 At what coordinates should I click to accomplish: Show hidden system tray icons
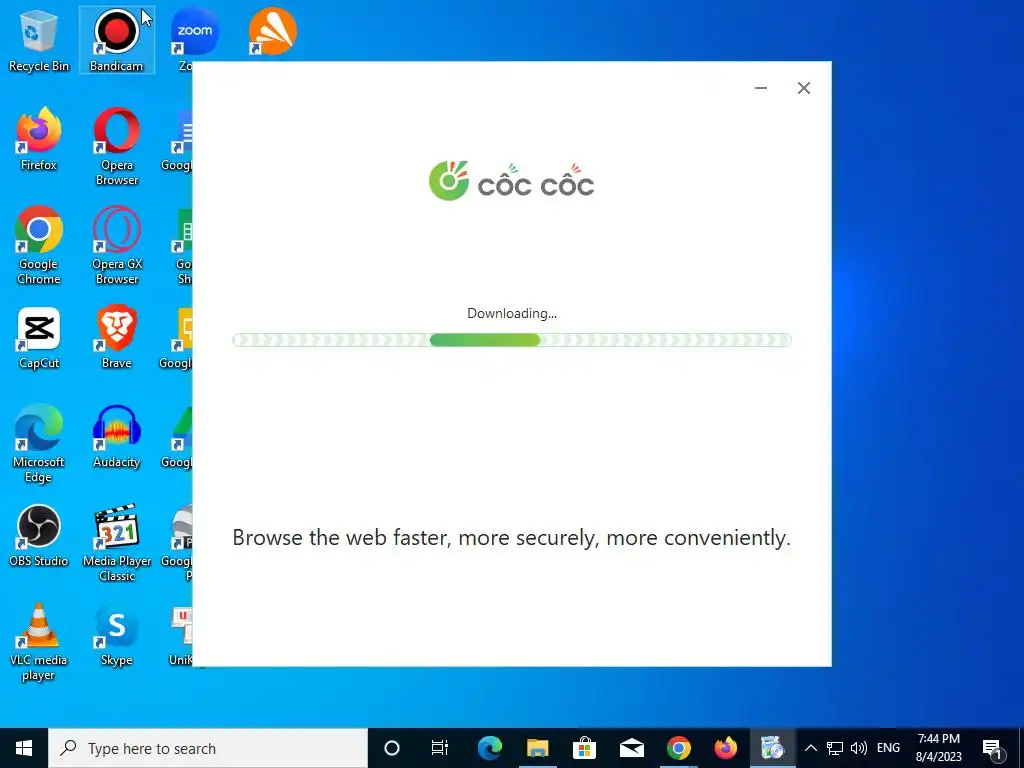(x=810, y=748)
